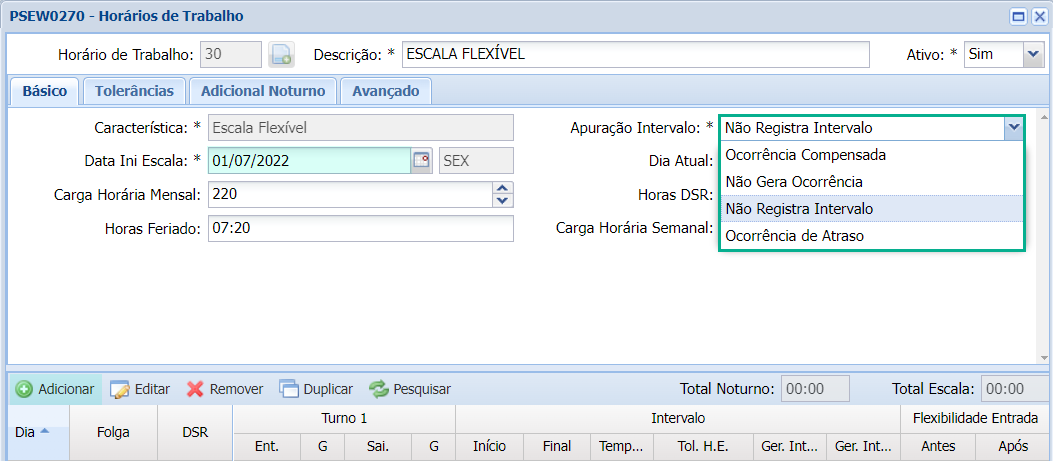The height and width of the screenshot is (461, 1053).
Task: Expand the Ativo dropdown
Action: click(x=1033, y=55)
